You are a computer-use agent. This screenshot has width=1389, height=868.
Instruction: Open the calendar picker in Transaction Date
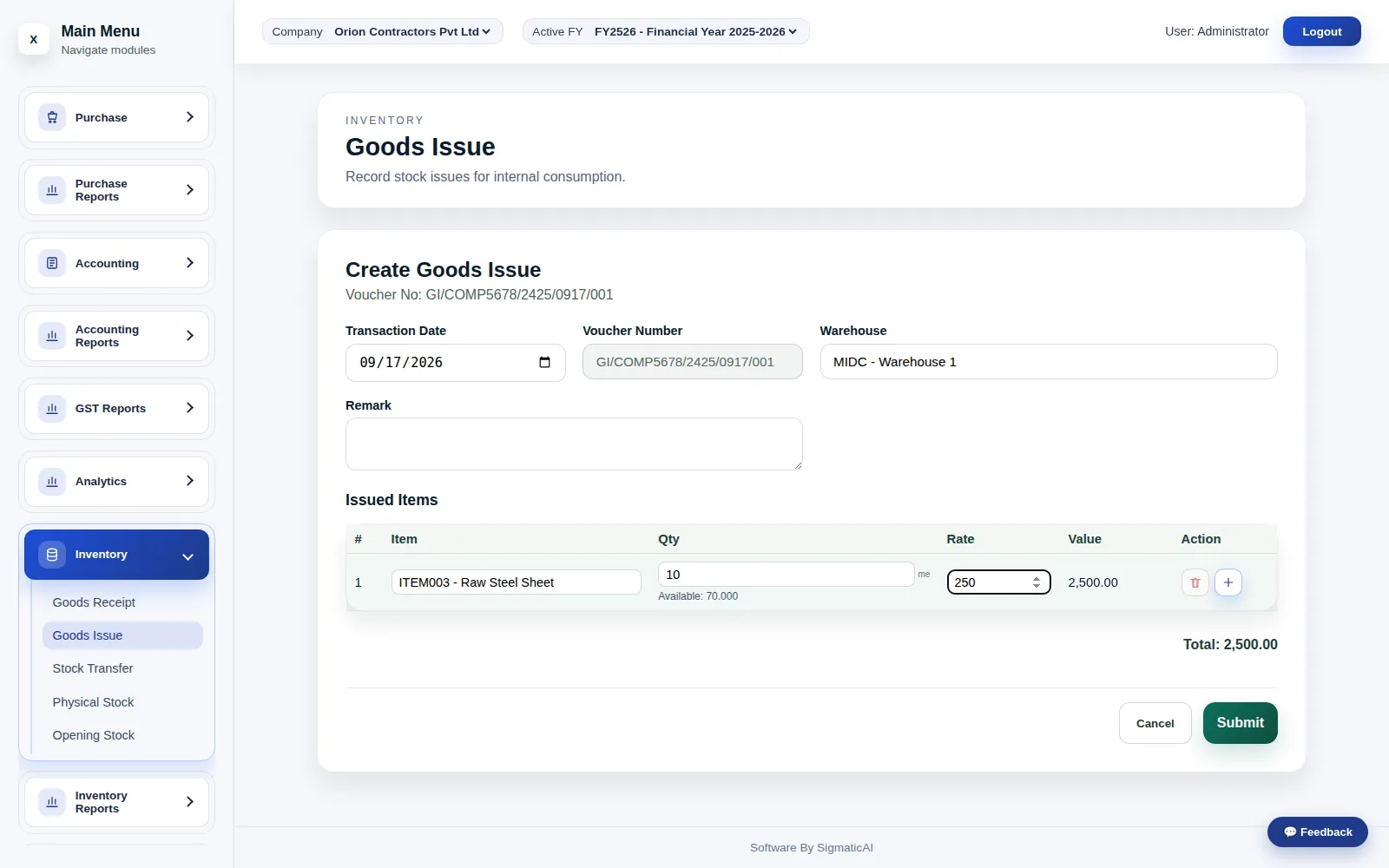[x=544, y=363]
